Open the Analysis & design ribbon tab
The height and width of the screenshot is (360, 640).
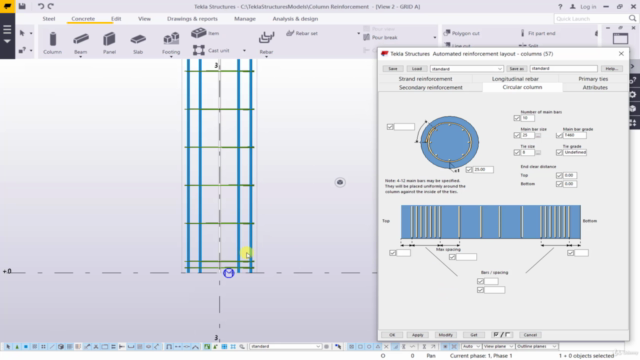pyautogui.click(x=295, y=19)
